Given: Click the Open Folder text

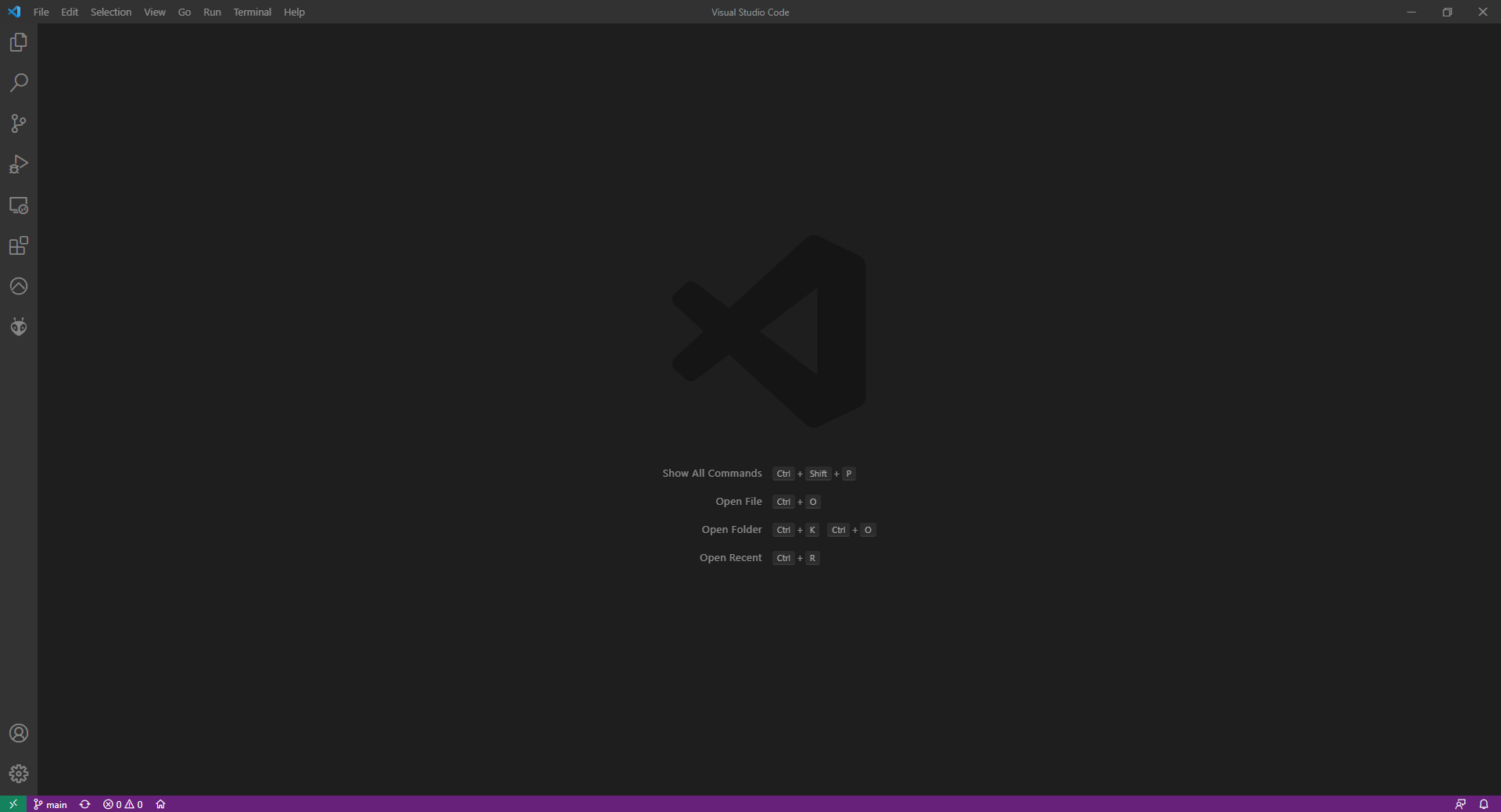Looking at the screenshot, I should tap(732, 530).
